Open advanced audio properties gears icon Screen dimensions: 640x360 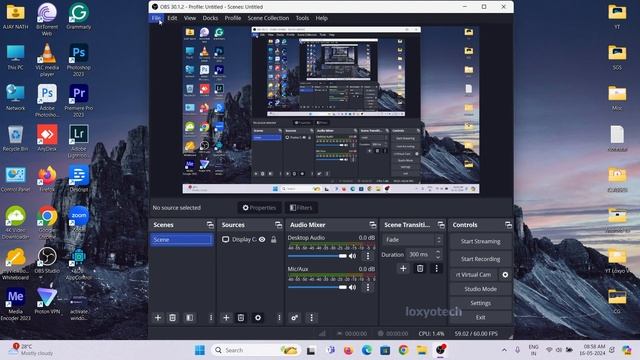coord(294,318)
